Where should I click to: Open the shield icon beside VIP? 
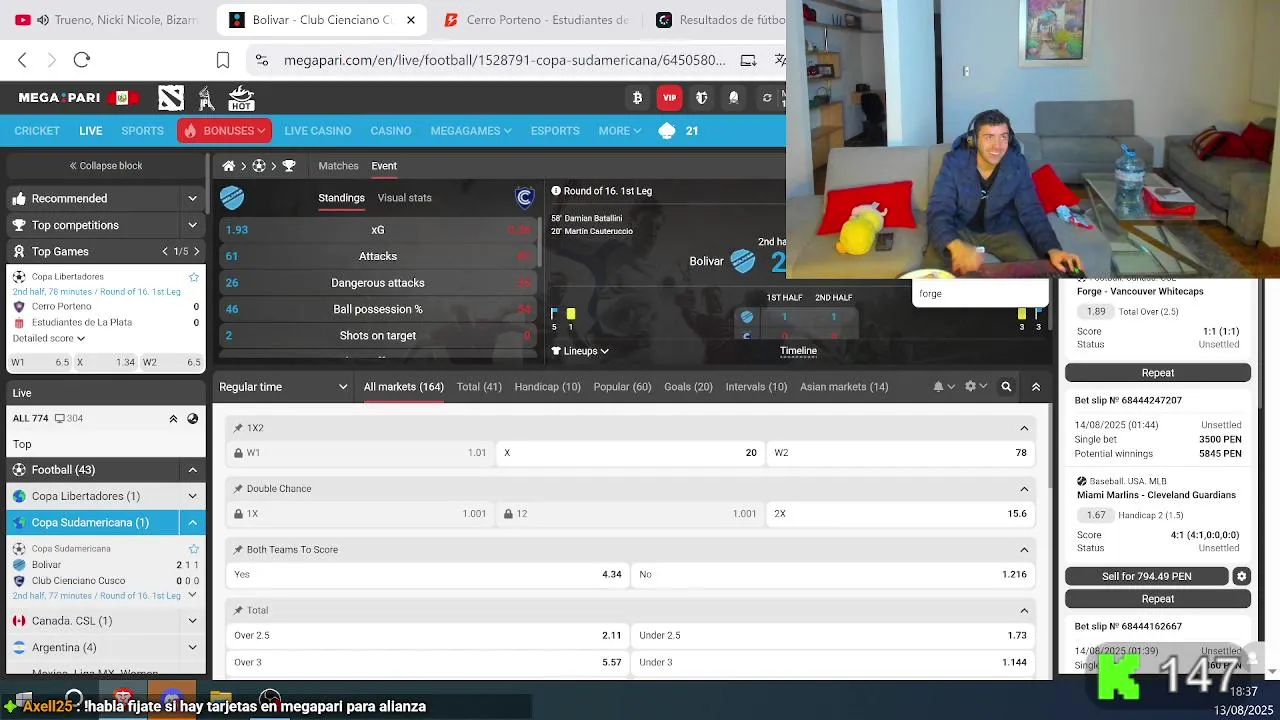(x=702, y=98)
